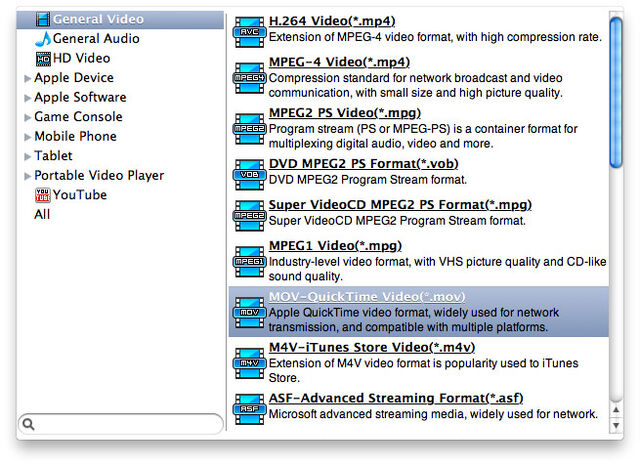Click 'Microsoft advanced streaming media' description
This screenshot has width=640, height=466.
coord(433,414)
